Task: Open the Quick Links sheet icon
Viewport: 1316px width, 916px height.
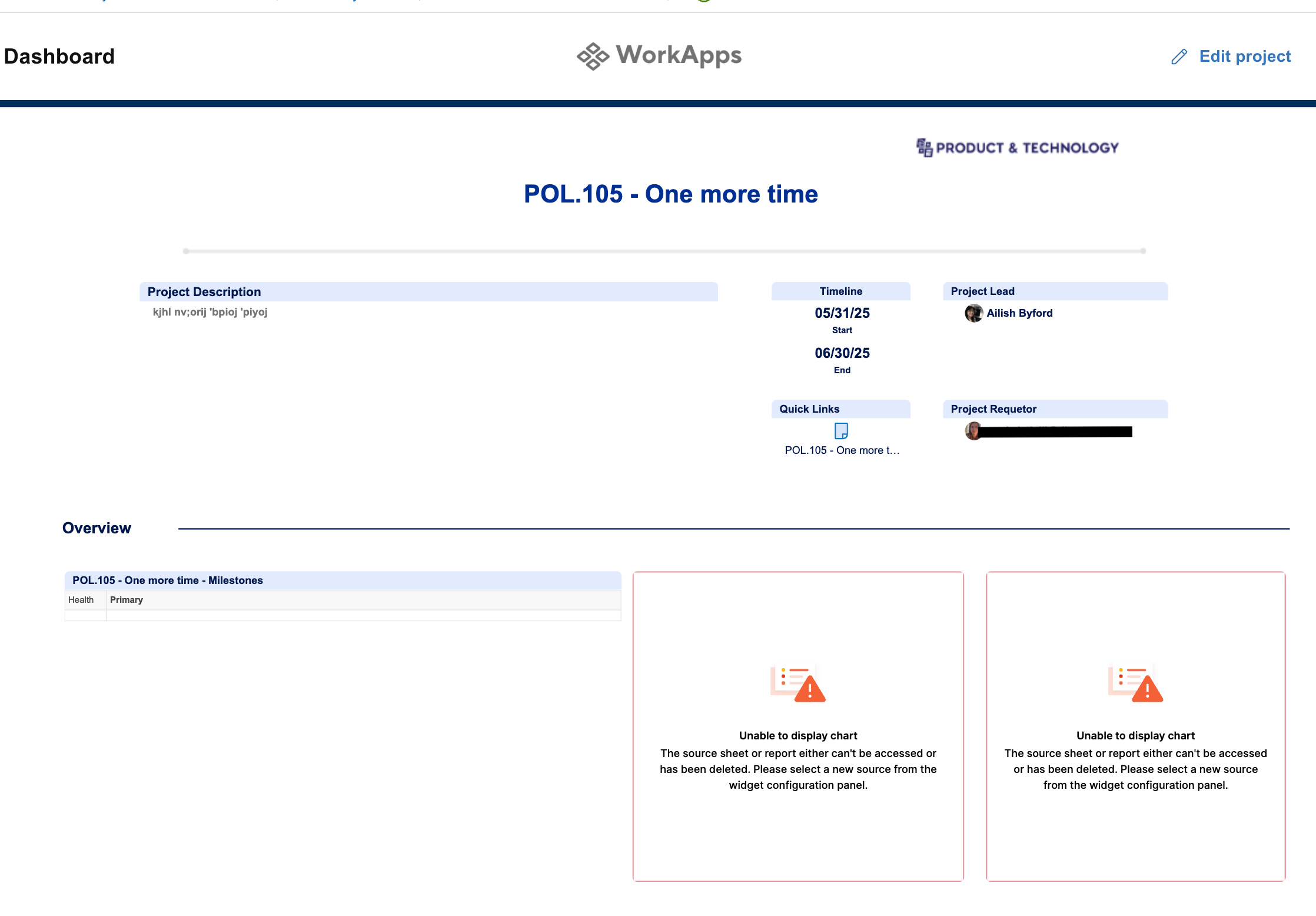Action: (841, 431)
